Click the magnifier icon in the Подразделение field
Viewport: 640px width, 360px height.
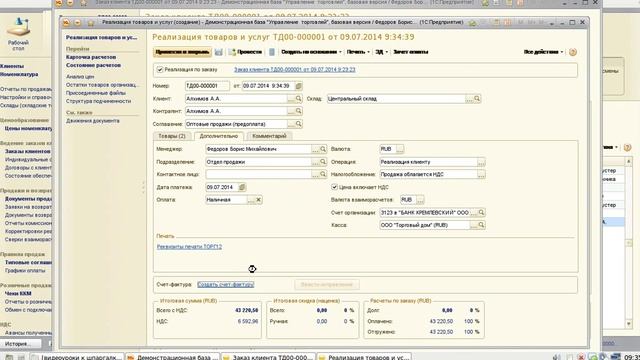[323, 162]
